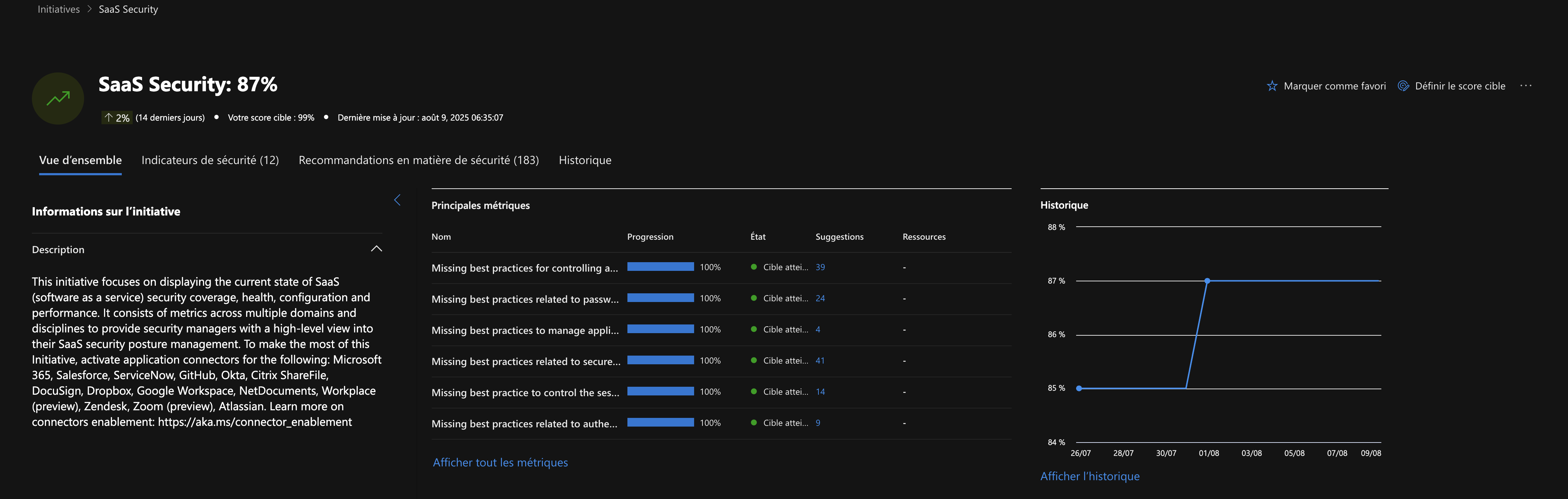Switch to Indicateurs de sécurité (12) tab
Screen dimensions: 1568x499
tap(210, 160)
